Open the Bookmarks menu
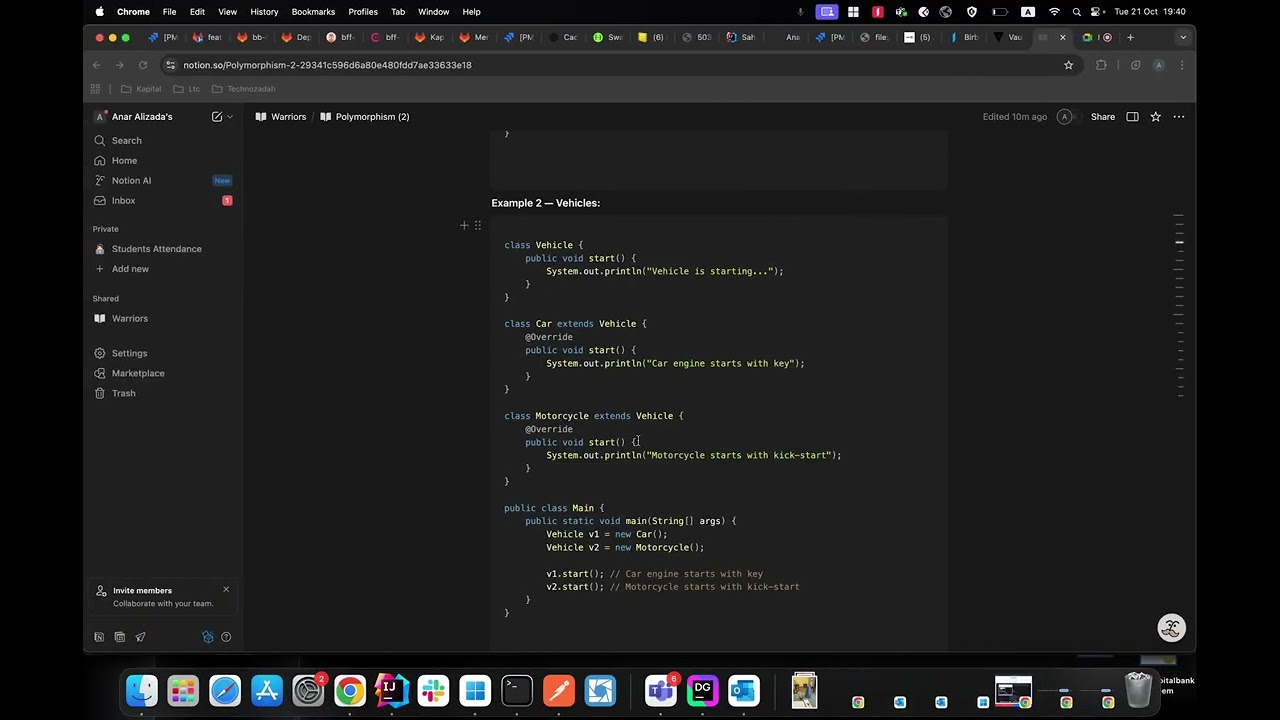Viewport: 1280px width, 720px height. coord(313,12)
